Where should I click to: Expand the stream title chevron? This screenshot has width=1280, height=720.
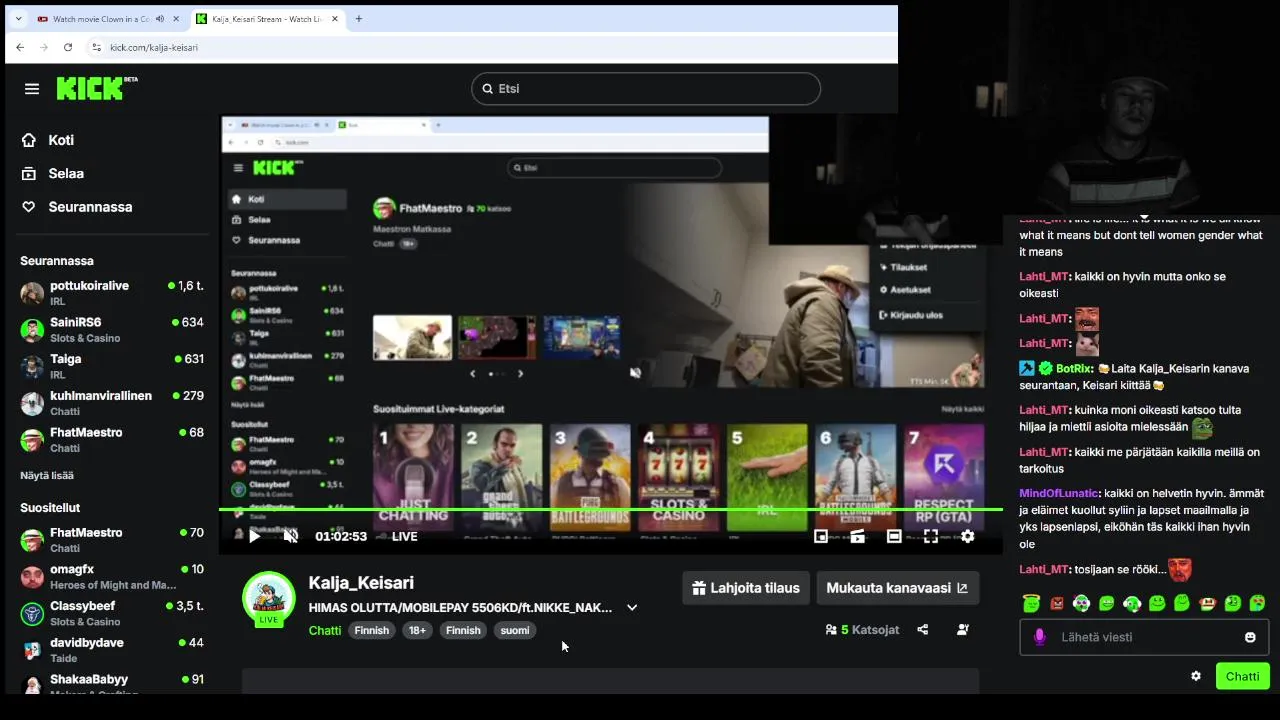[x=631, y=607]
